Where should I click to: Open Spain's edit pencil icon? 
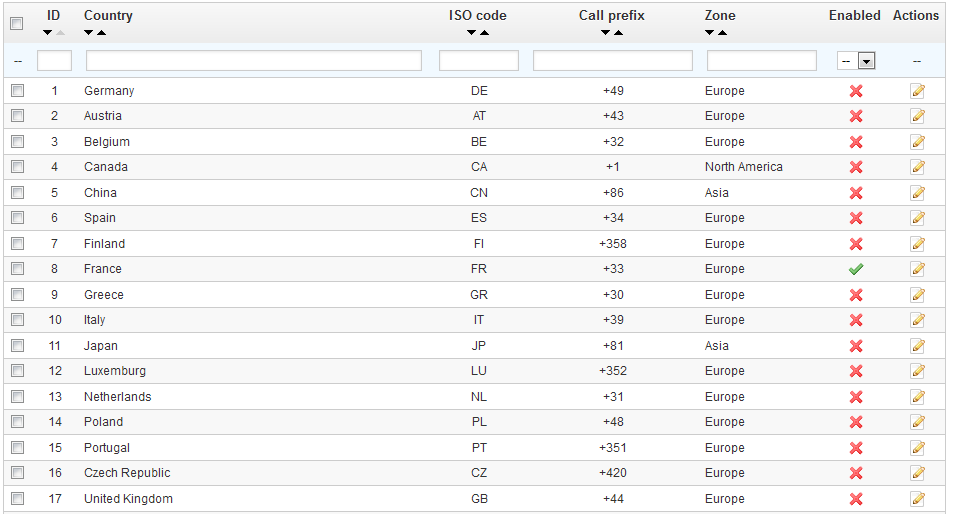917,218
